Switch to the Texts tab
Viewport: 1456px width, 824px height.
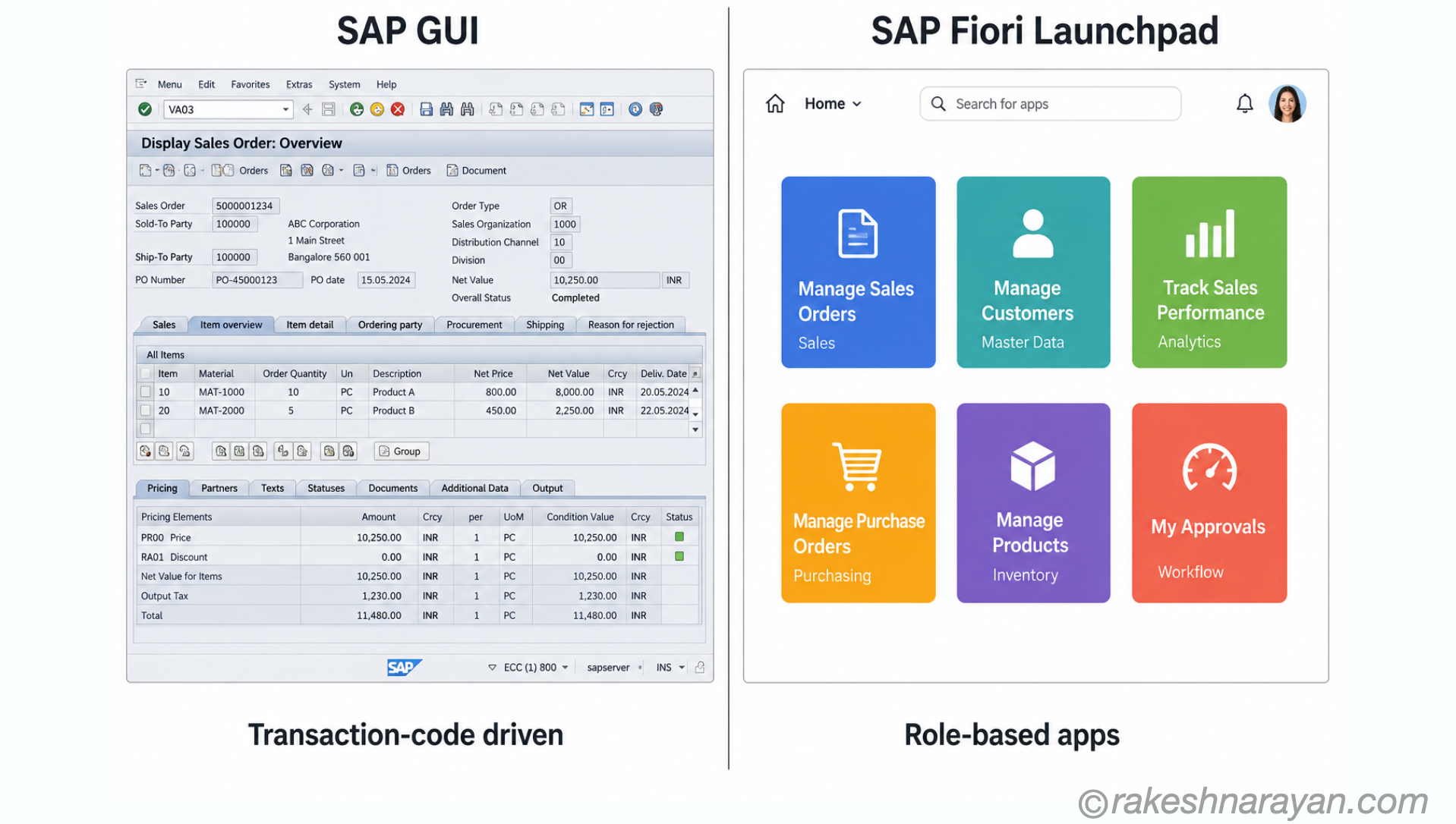pos(273,488)
